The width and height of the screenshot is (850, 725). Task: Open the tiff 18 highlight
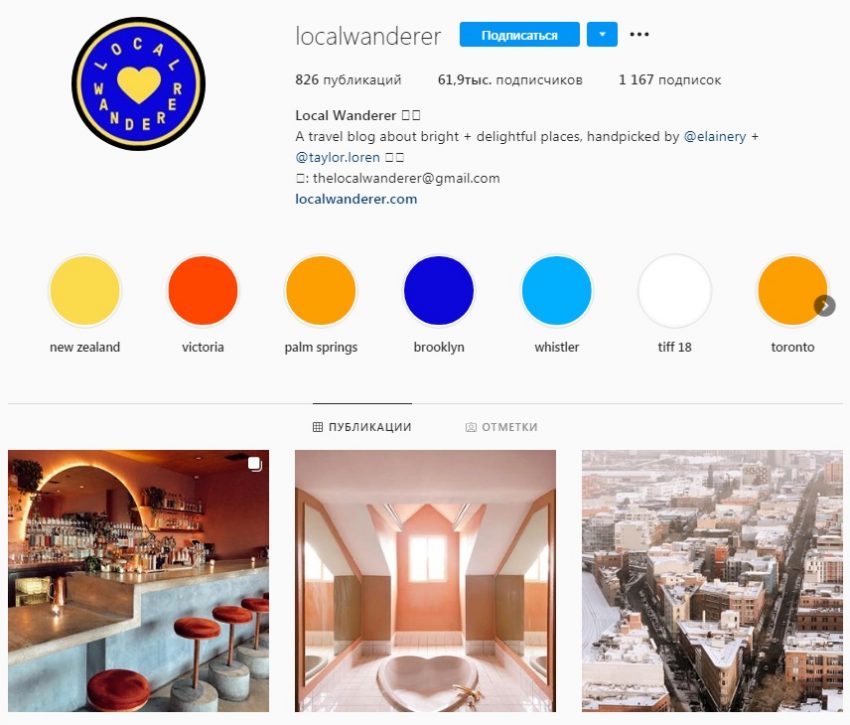(x=674, y=291)
